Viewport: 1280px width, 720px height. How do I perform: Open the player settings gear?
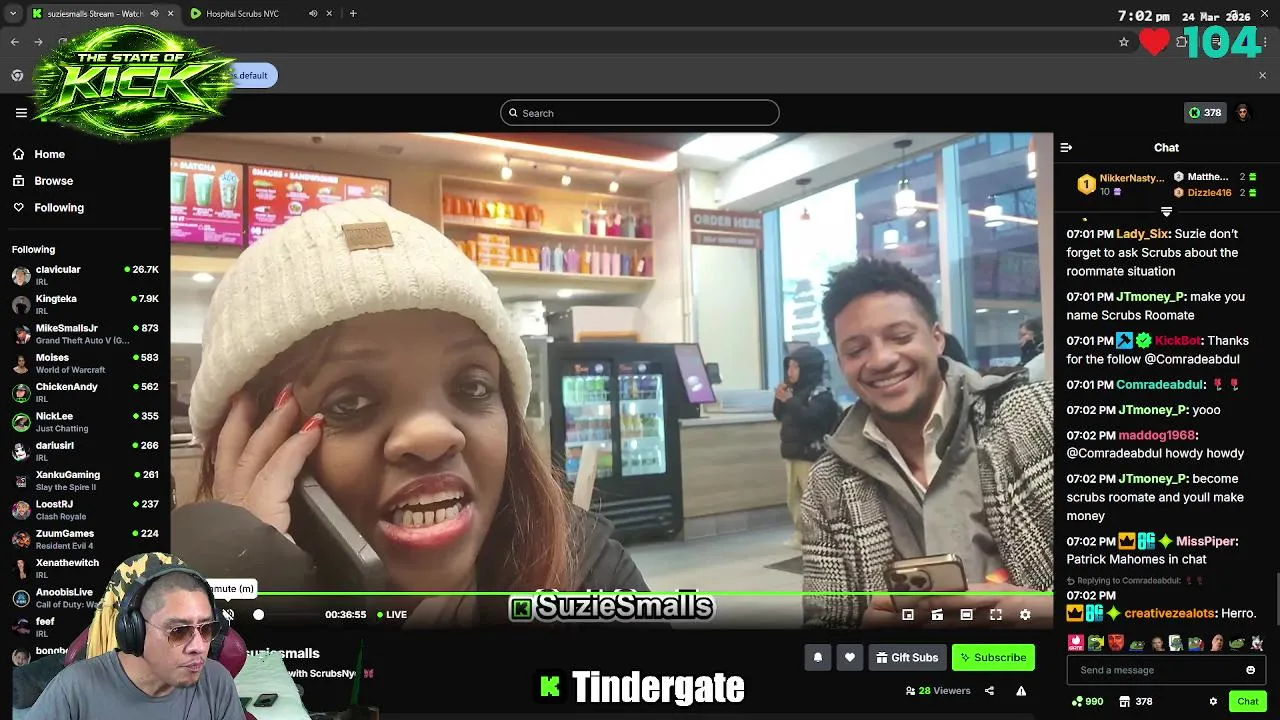1025,614
